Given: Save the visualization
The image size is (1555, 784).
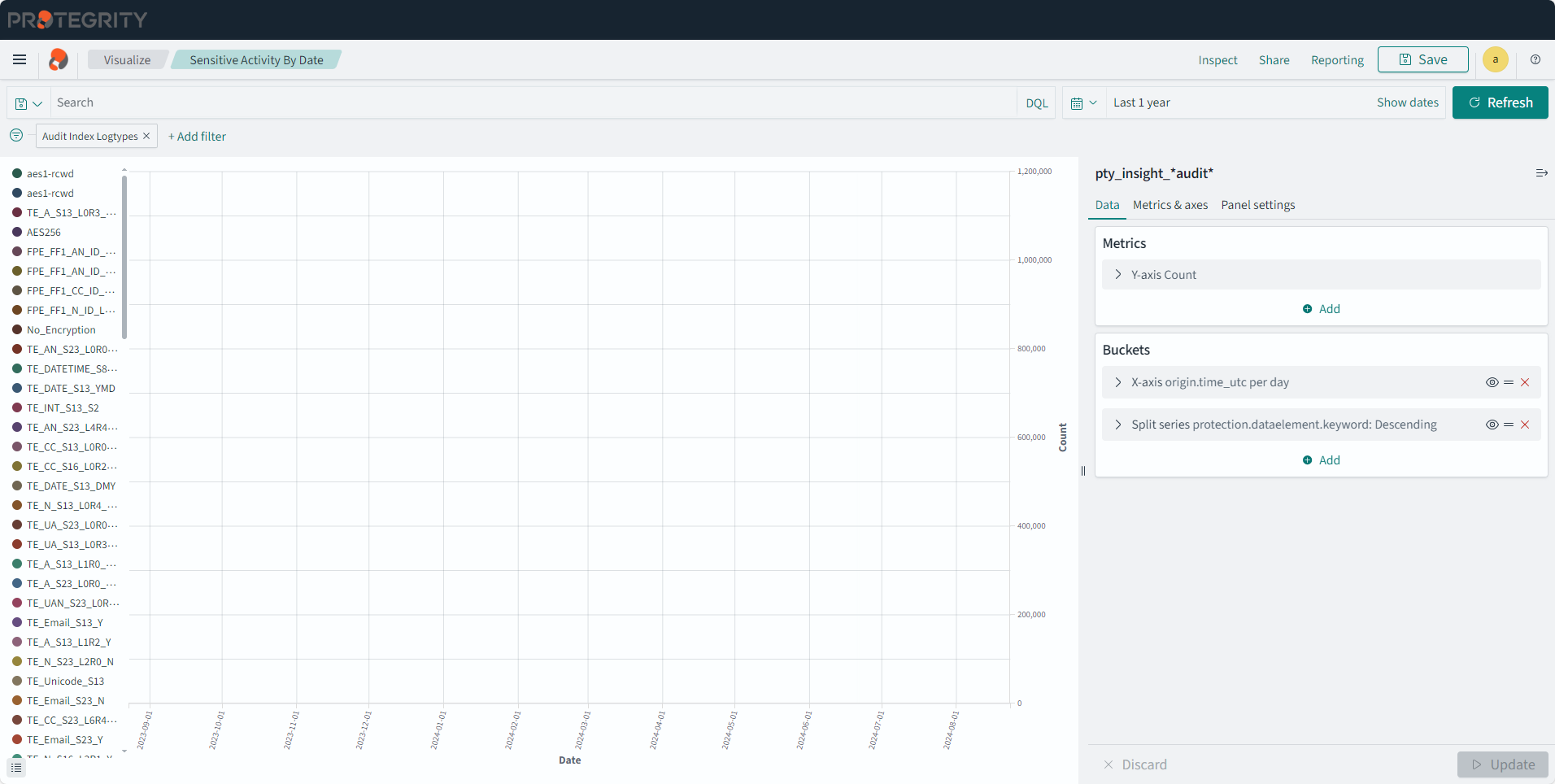Looking at the screenshot, I should (x=1422, y=59).
